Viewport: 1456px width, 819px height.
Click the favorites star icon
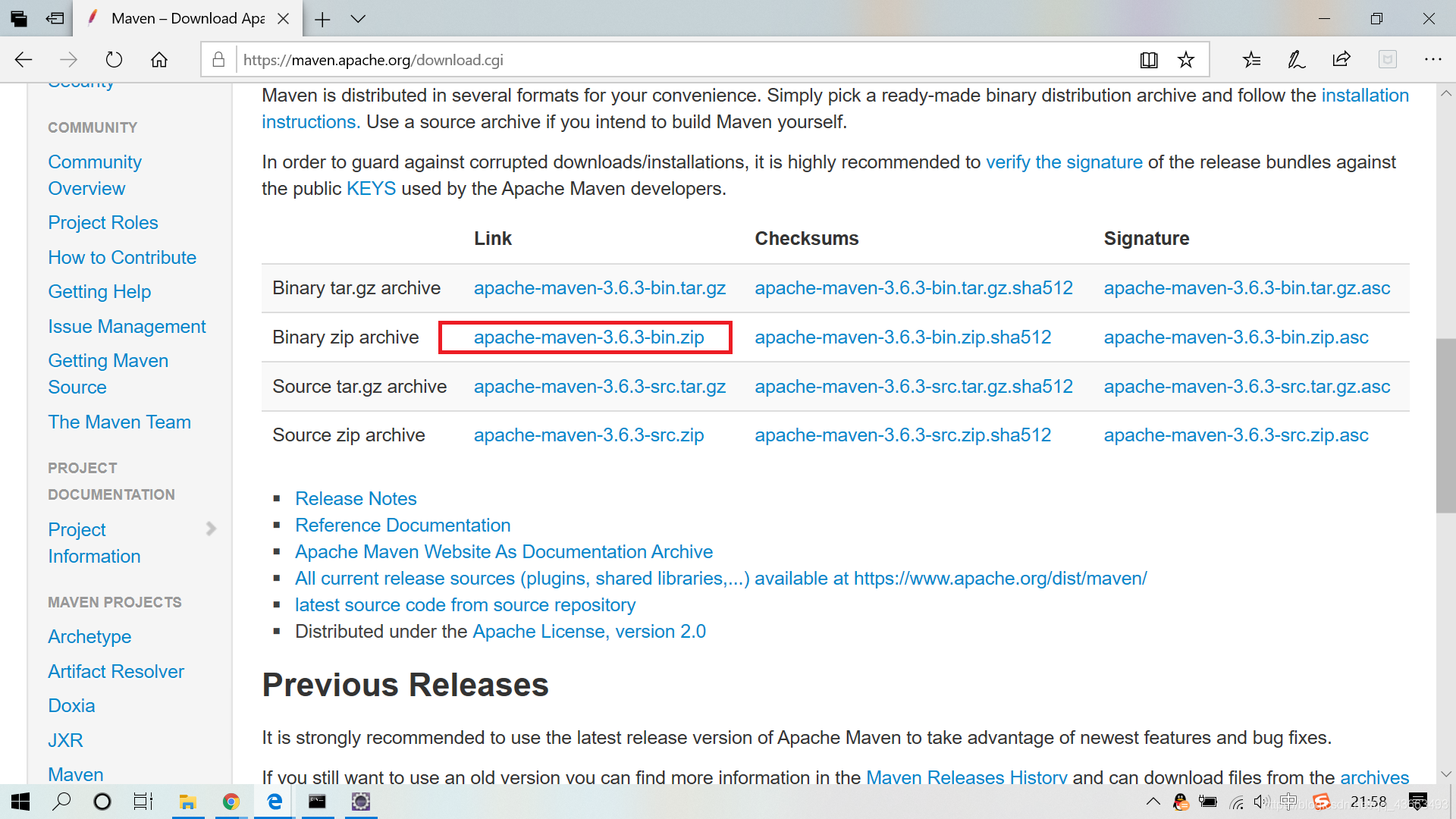pos(1184,60)
